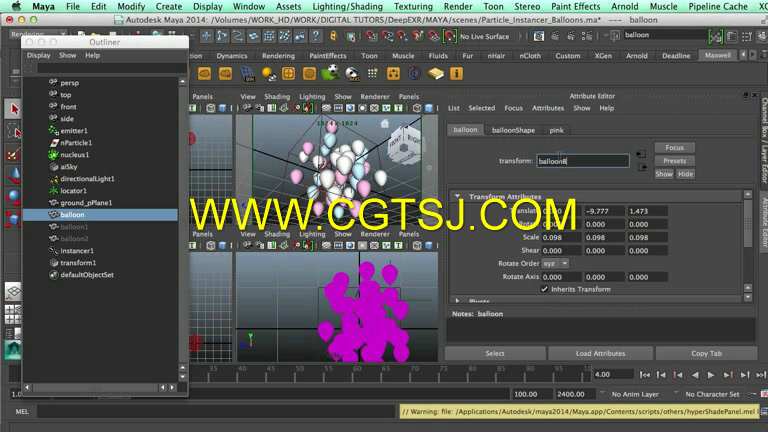The image size is (768, 432).
Task: Click the book shelf icon
Action: (x=435, y=74)
